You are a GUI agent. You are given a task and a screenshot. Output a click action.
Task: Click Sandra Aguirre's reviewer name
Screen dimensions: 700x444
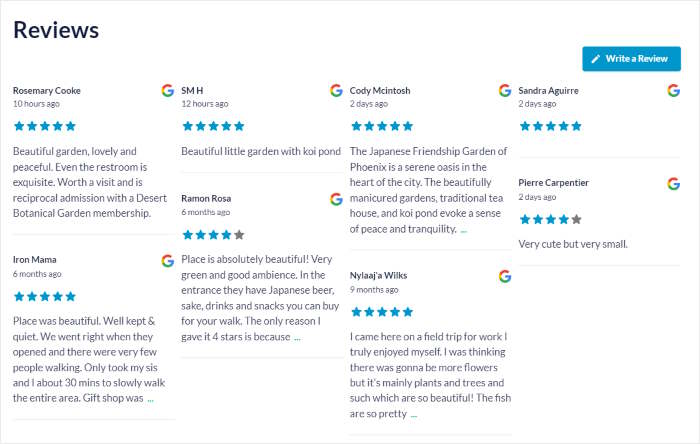pyautogui.click(x=548, y=90)
